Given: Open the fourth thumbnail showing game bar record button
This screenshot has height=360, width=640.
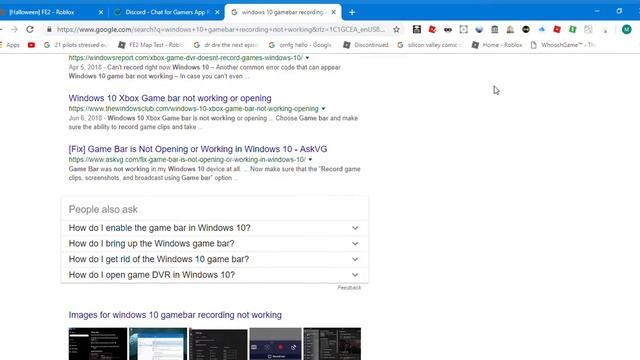Looking at the screenshot, I should click(x=275, y=344).
